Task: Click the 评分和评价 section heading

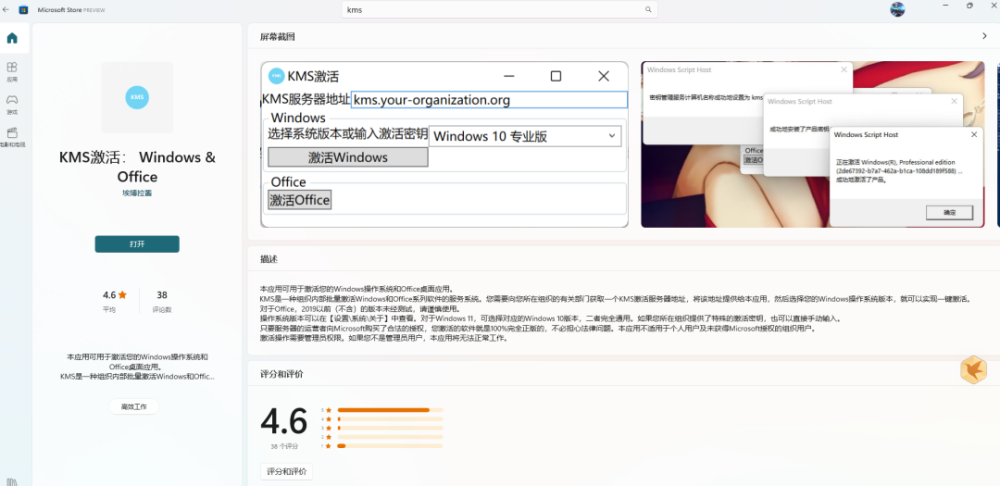Action: [x=282, y=374]
